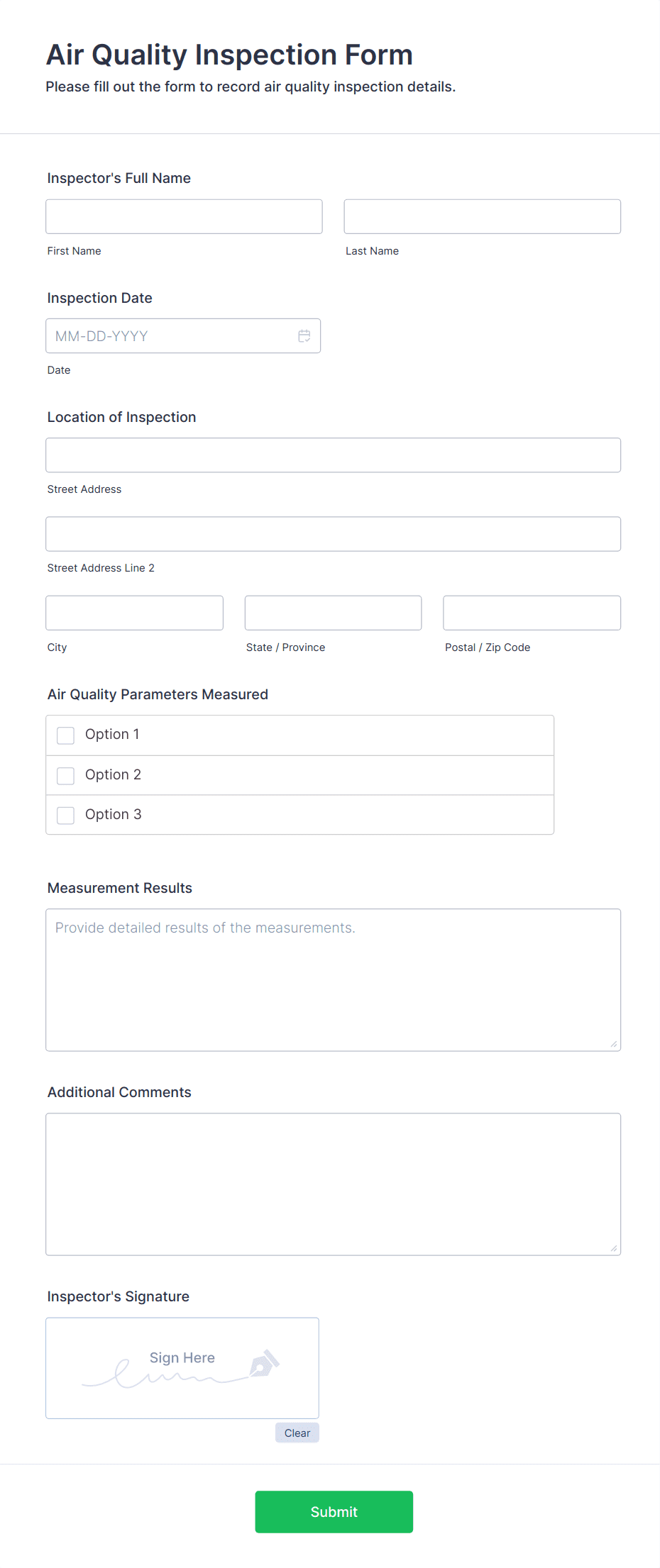Click the Sign Here signature pad
The width and height of the screenshot is (660, 1568).
(182, 1367)
